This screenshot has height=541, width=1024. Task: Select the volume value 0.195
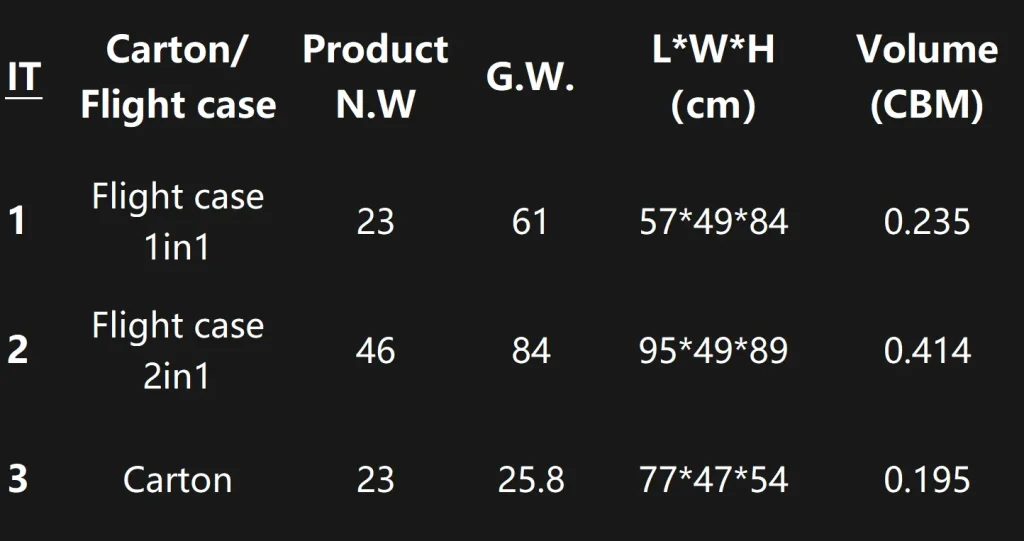pyautogui.click(x=927, y=480)
